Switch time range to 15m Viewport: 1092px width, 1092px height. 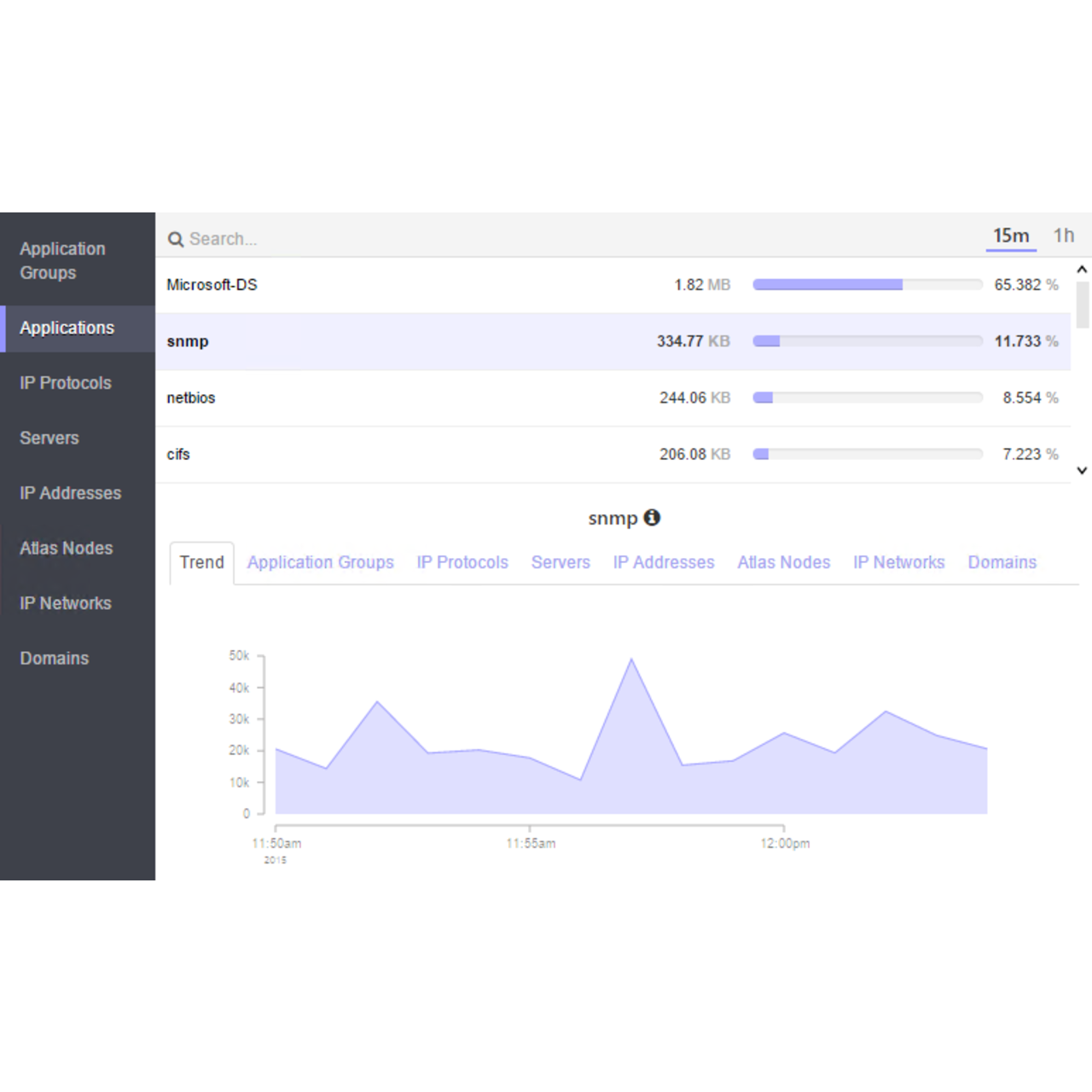(1011, 235)
